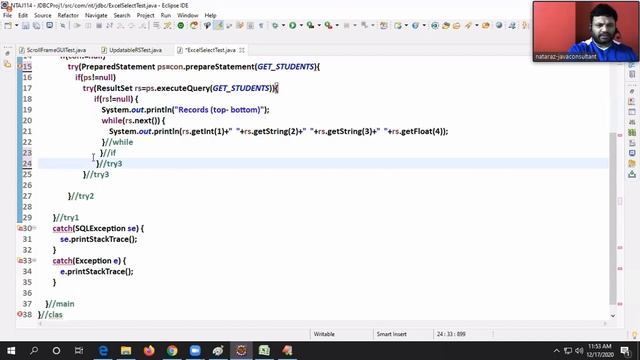640x360 pixels.
Task: Click the Terminate square icon
Action: pyautogui.click(x=99, y=25)
